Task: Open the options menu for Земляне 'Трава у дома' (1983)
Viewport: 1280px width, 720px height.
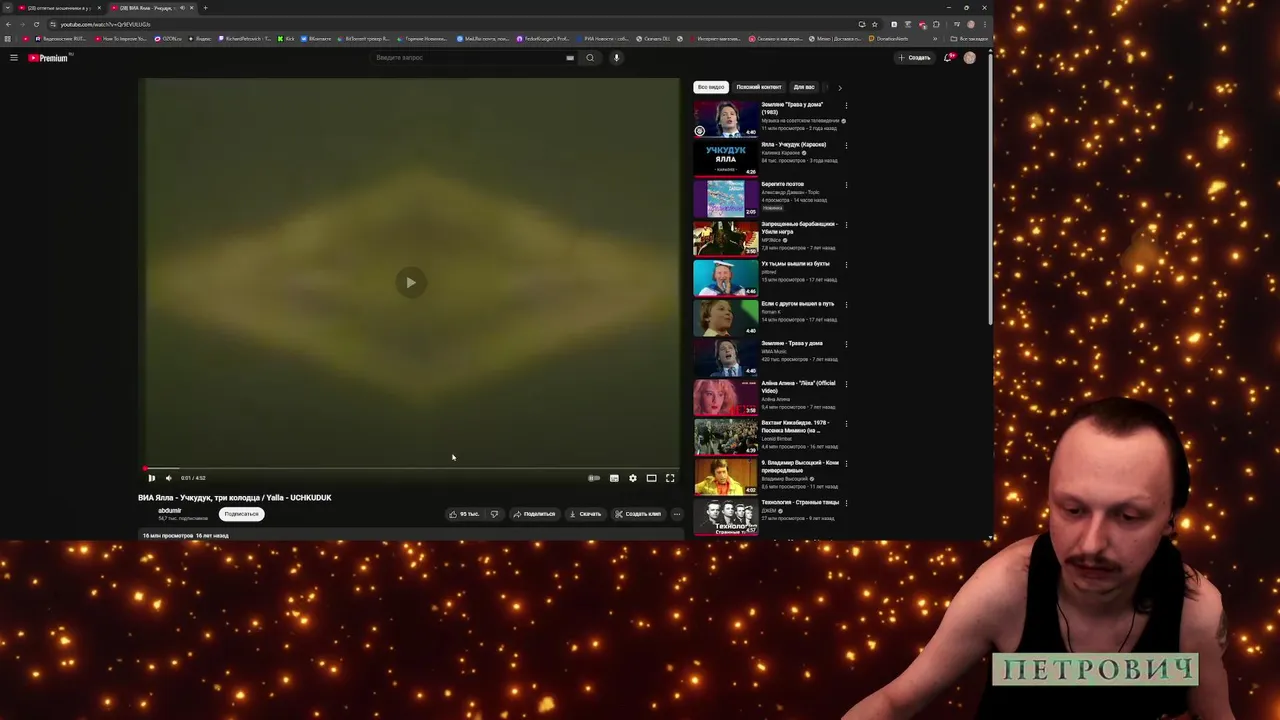Action: (846, 105)
